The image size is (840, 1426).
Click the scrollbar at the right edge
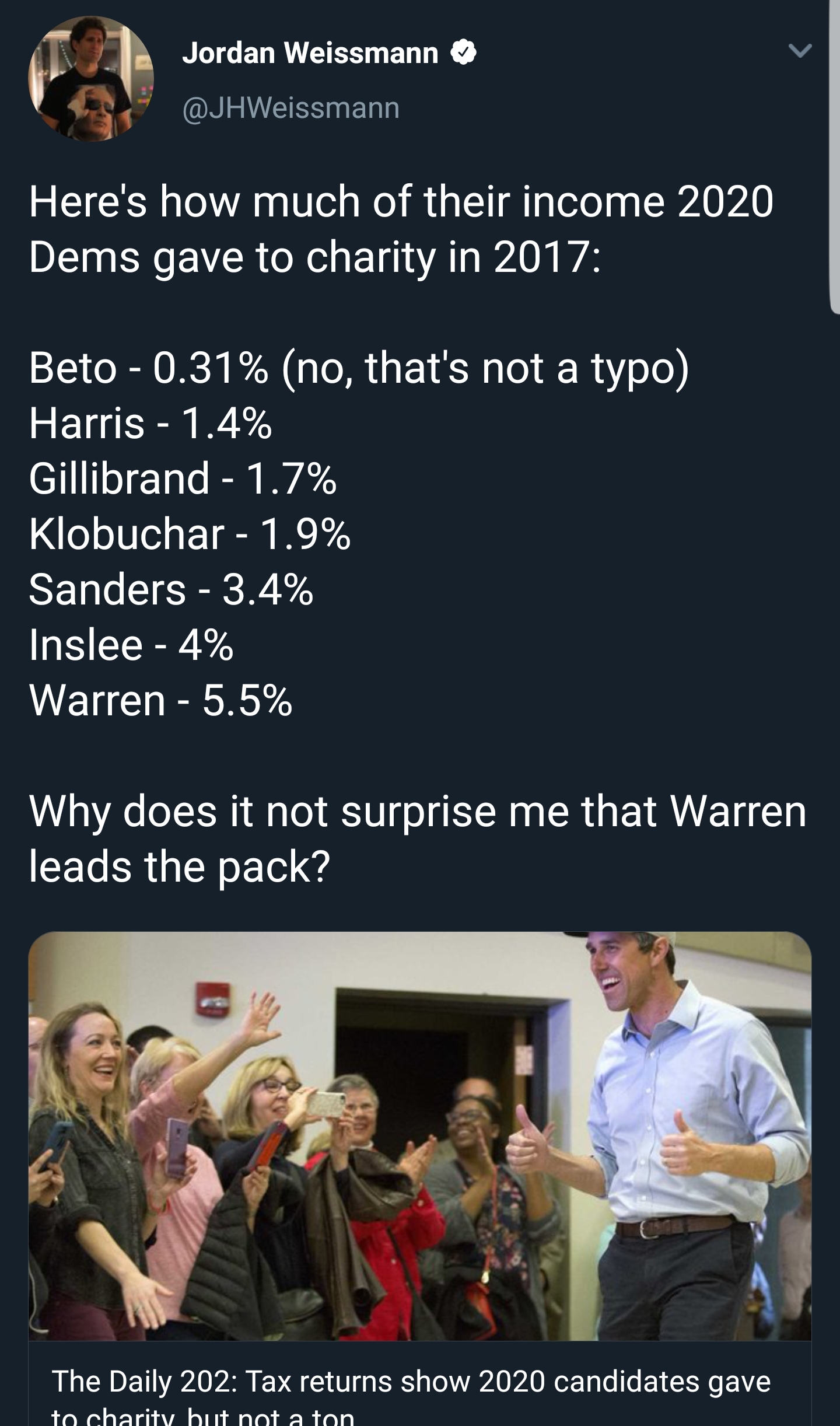834,158
